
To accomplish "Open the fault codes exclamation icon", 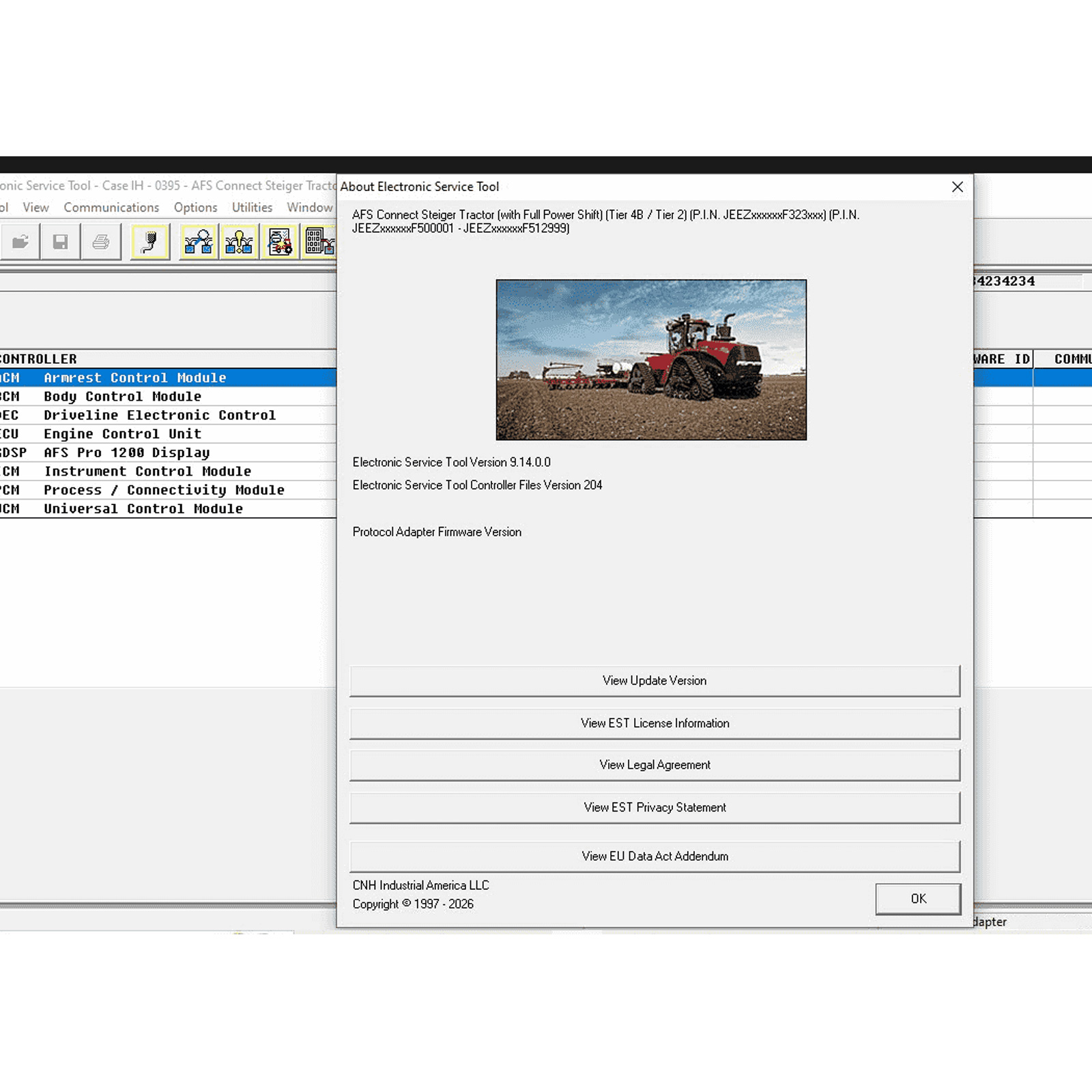I will point(239,242).
